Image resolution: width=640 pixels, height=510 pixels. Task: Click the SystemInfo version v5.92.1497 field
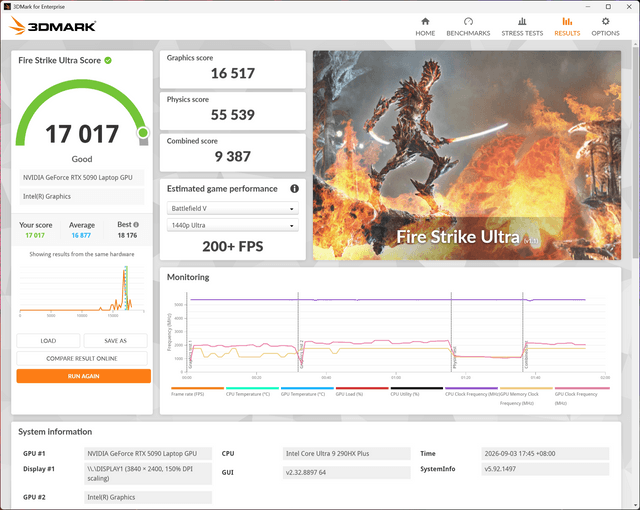point(545,469)
